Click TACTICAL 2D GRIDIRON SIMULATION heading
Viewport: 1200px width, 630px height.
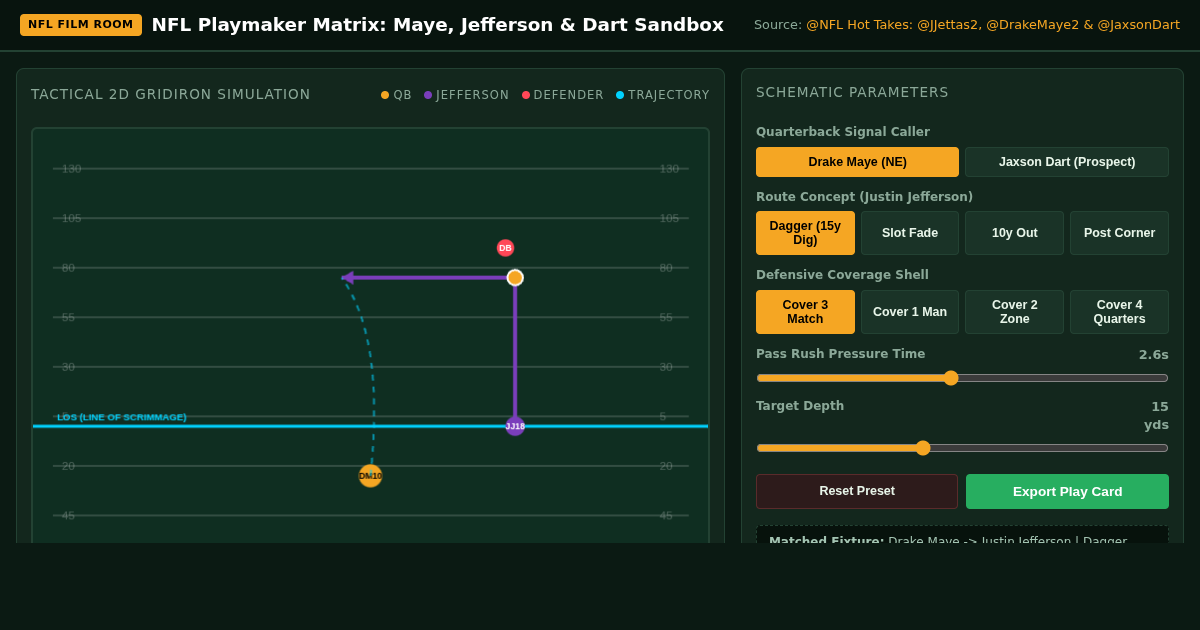(171, 94)
